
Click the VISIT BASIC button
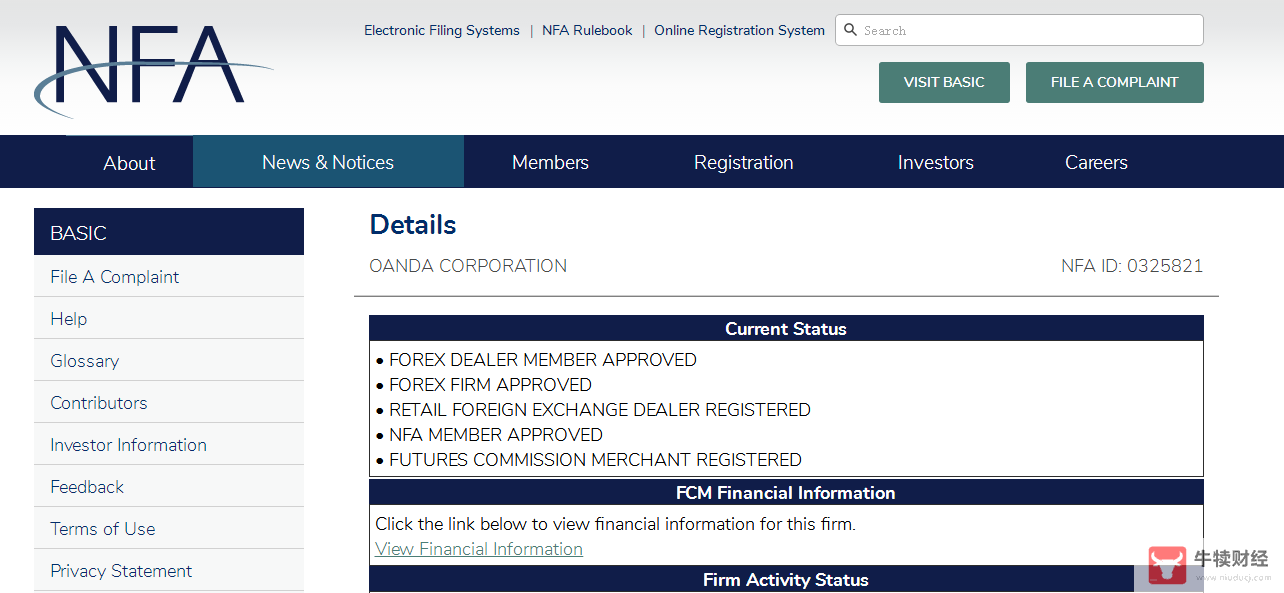[944, 82]
